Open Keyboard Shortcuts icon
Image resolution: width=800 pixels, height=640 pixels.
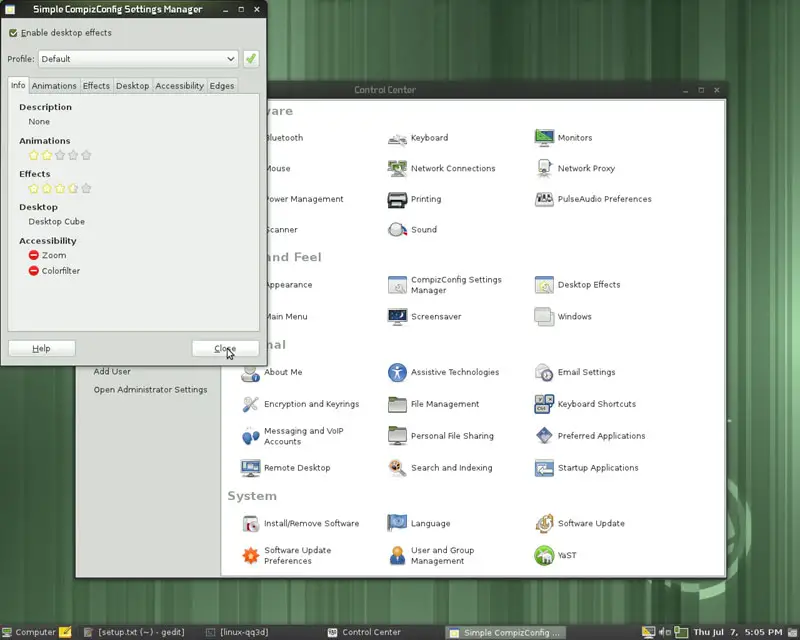click(x=544, y=404)
